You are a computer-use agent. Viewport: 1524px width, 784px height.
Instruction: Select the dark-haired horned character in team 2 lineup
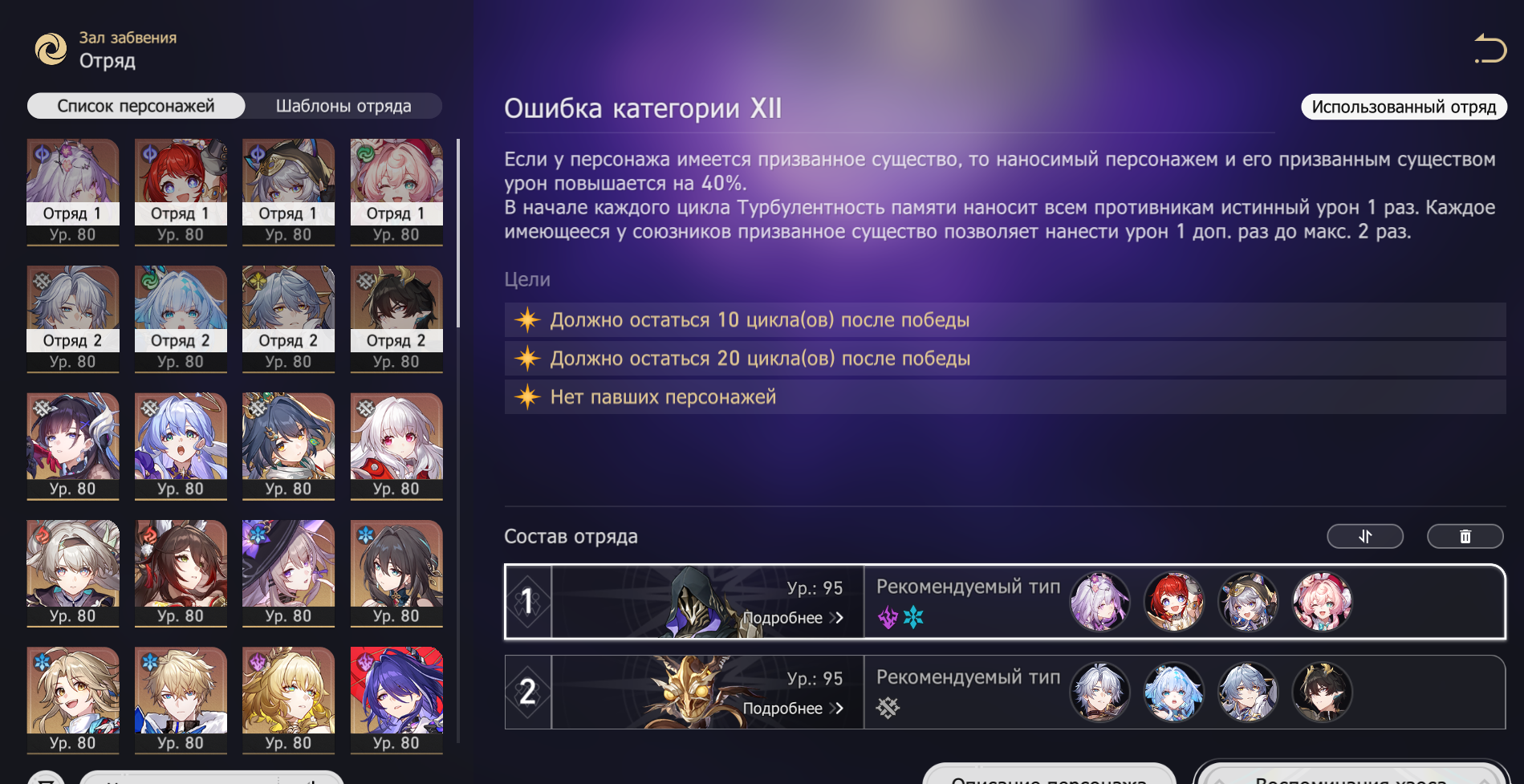pos(1322,692)
